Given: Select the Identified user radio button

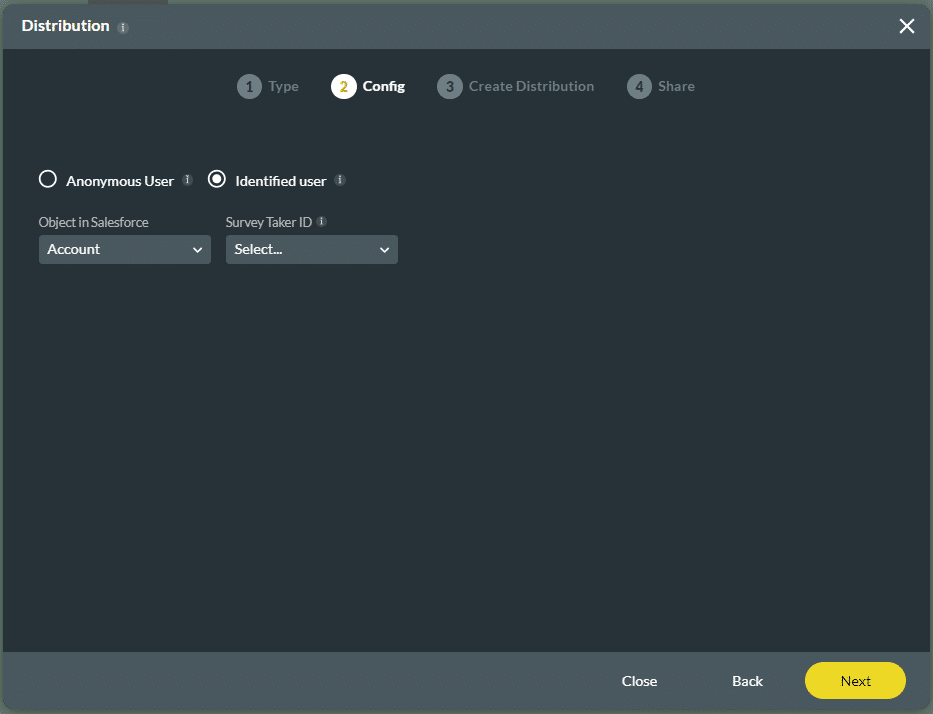Looking at the screenshot, I should pos(217,180).
